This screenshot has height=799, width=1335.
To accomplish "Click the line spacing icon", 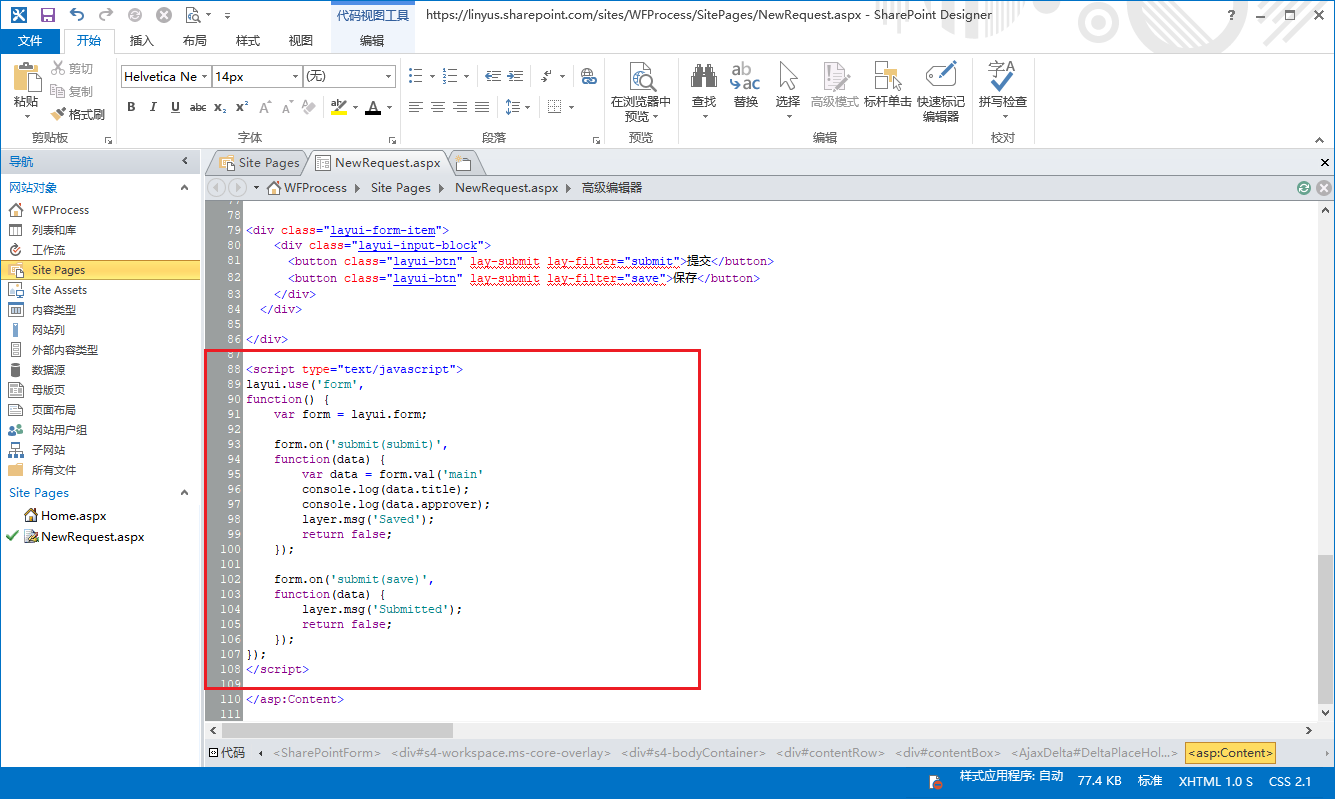I will pyautogui.click(x=512, y=107).
